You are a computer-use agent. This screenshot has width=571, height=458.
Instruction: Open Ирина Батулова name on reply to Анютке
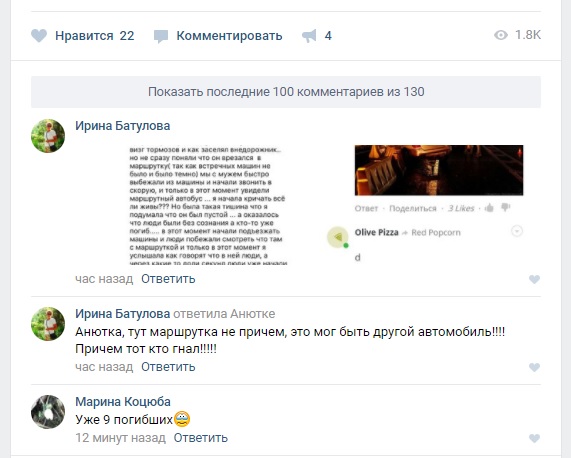tap(123, 313)
